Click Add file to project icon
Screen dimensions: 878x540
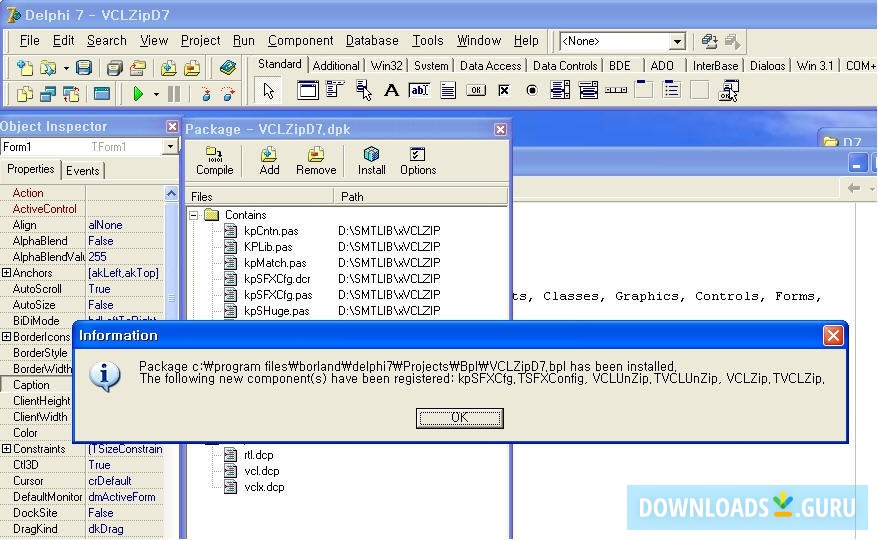(x=168, y=68)
